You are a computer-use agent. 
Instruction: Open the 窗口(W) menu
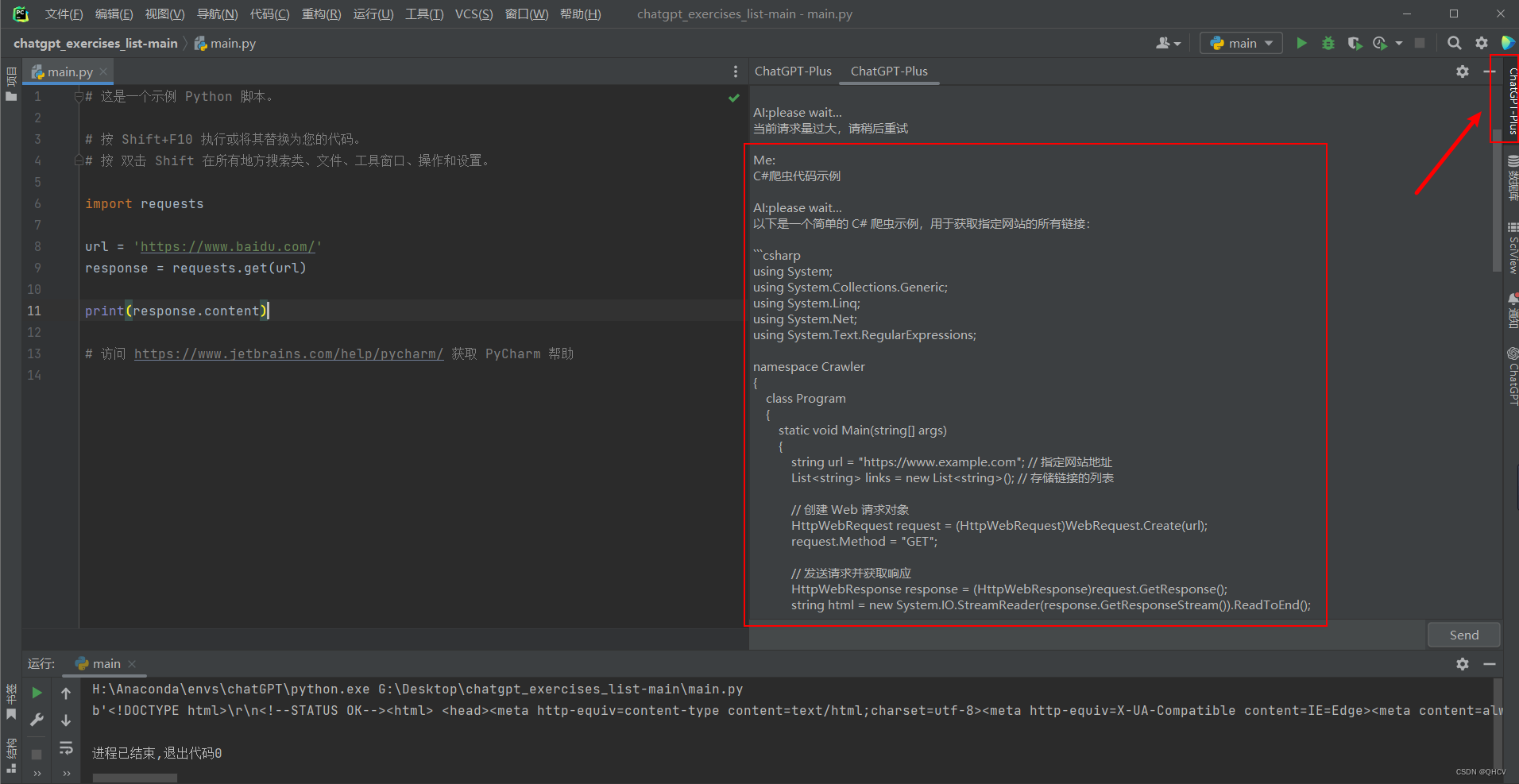526,14
